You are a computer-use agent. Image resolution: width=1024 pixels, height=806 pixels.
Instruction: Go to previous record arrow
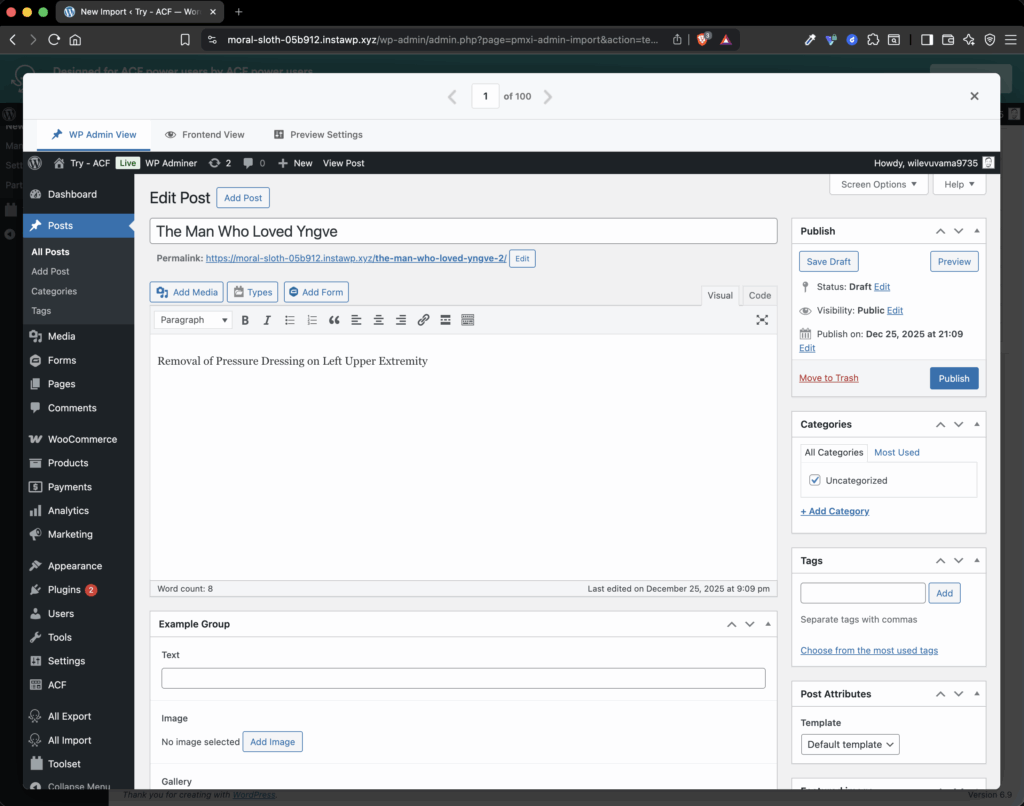pos(452,97)
